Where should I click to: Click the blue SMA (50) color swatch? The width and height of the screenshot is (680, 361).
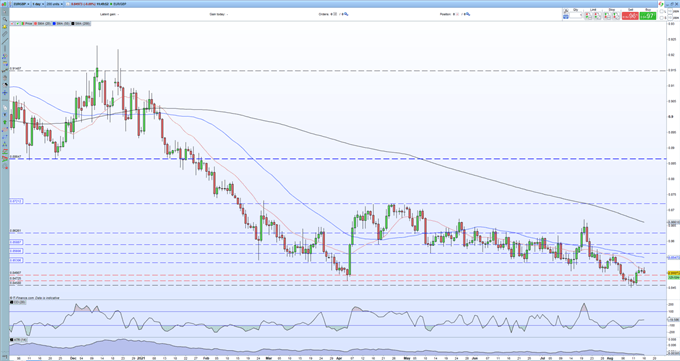pos(54,23)
